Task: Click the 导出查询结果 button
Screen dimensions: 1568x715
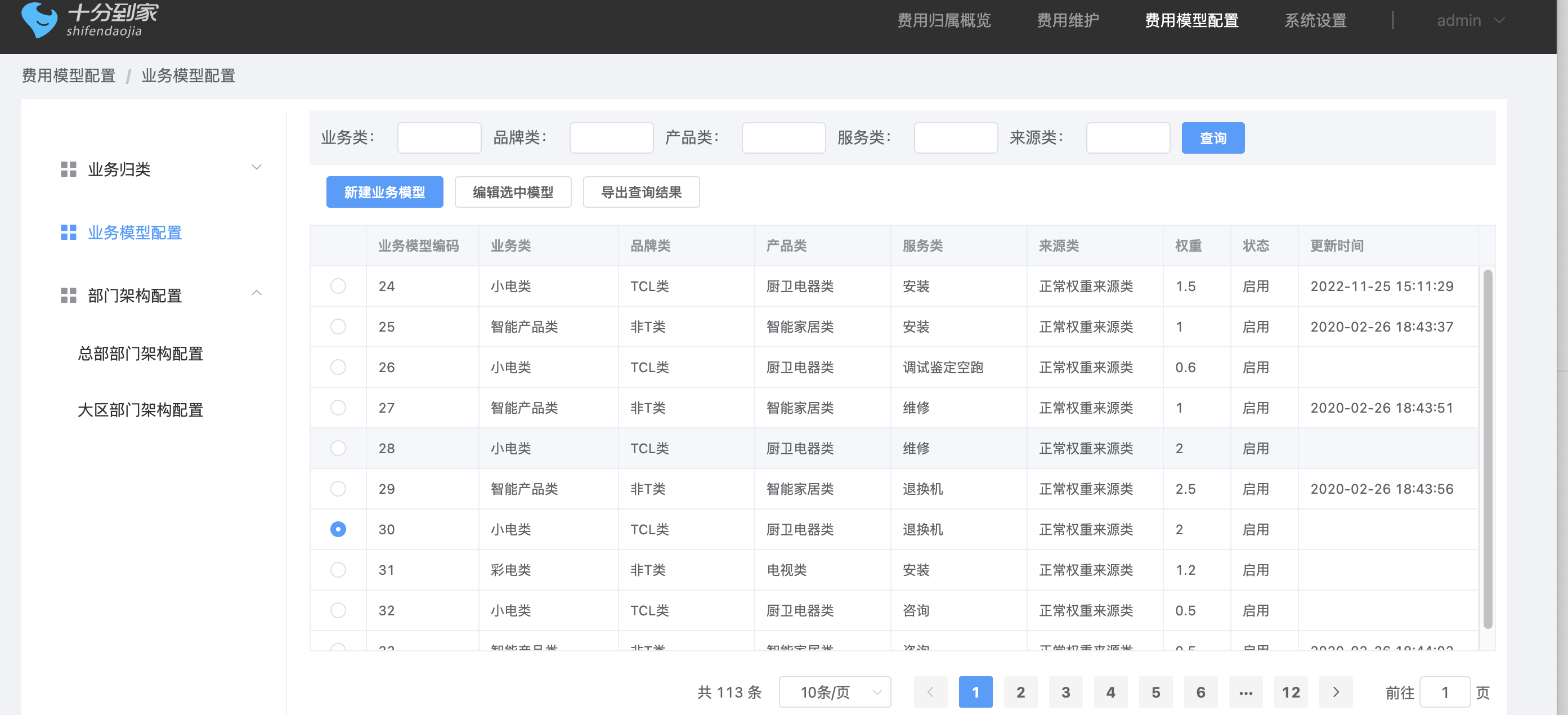Action: pyautogui.click(x=641, y=192)
